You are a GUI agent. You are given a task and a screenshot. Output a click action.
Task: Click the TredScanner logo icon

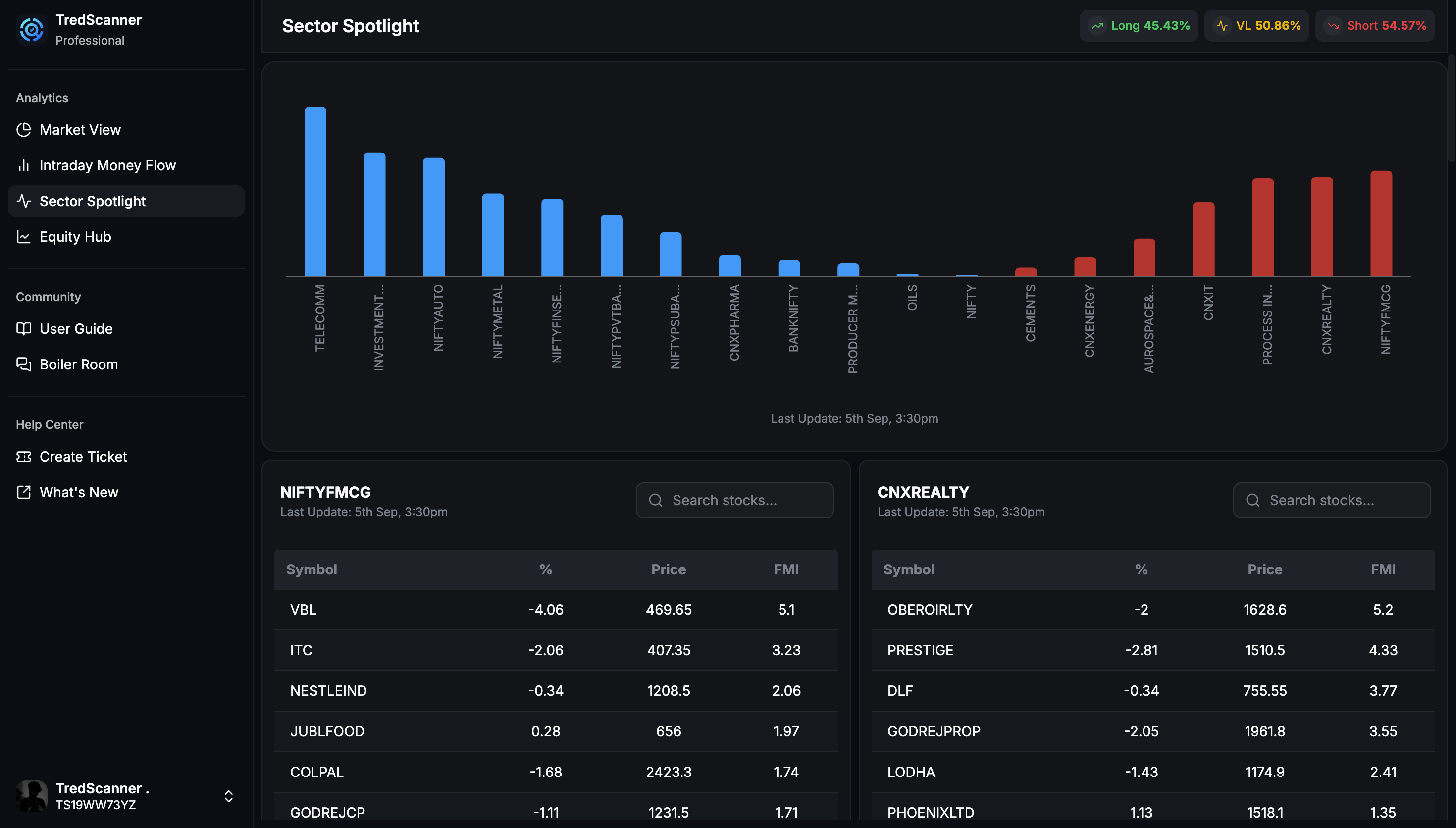click(32, 29)
